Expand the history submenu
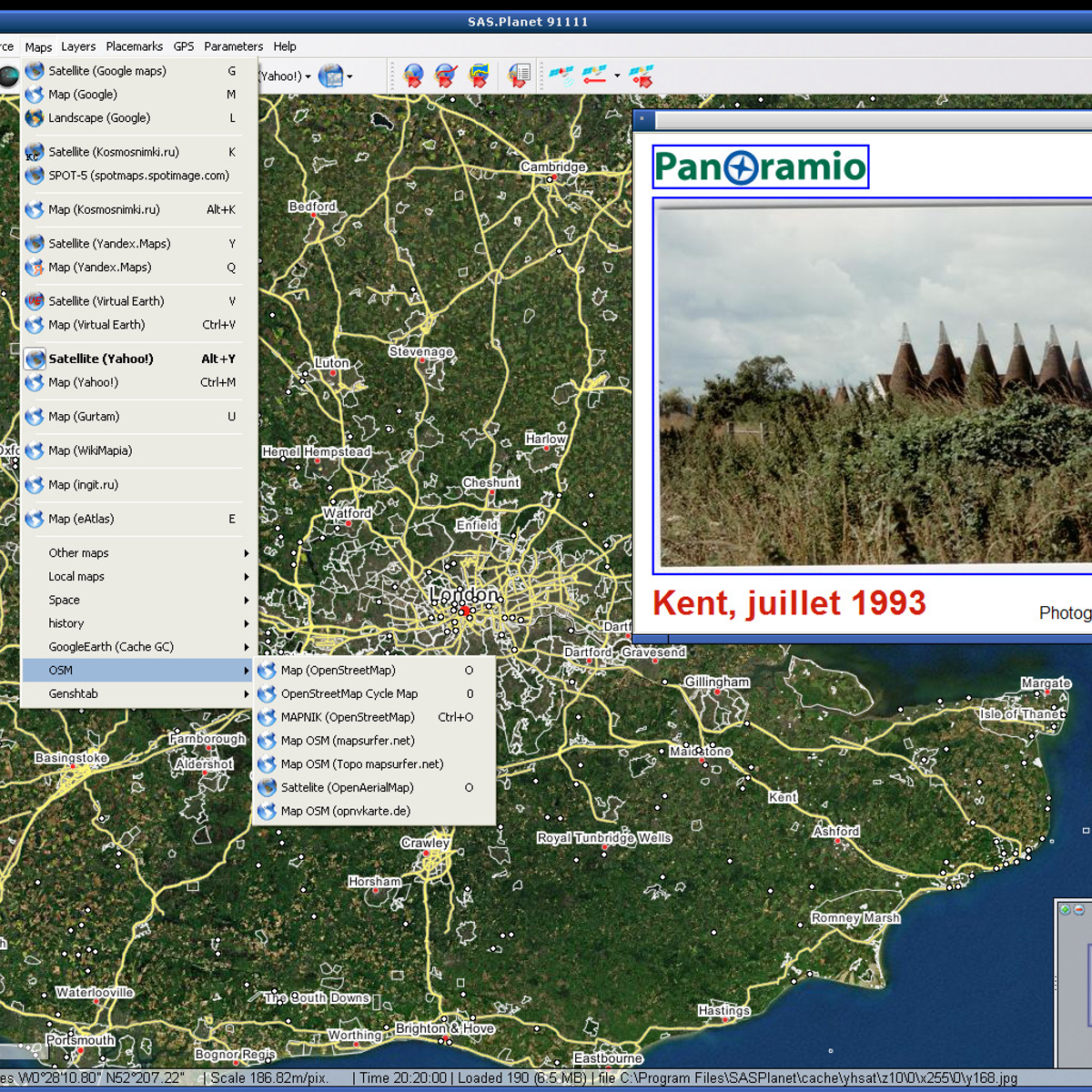 [139, 623]
